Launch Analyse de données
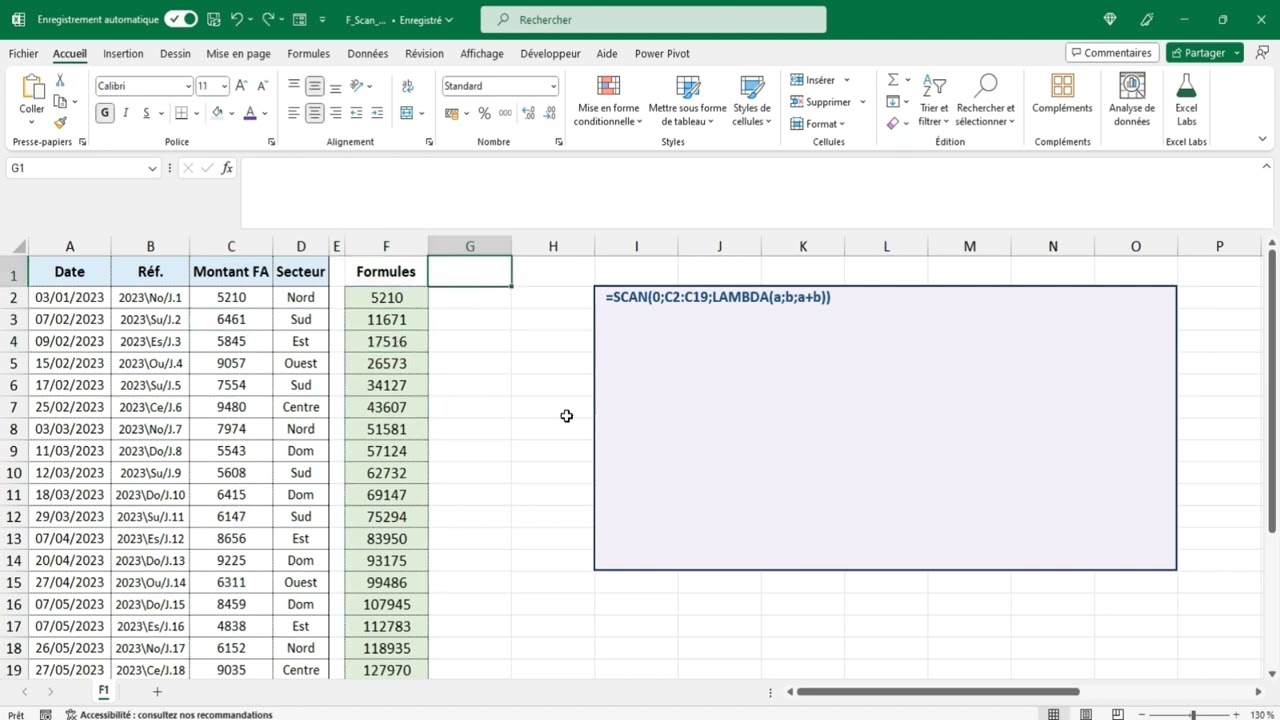The image size is (1280, 720). [x=1132, y=101]
